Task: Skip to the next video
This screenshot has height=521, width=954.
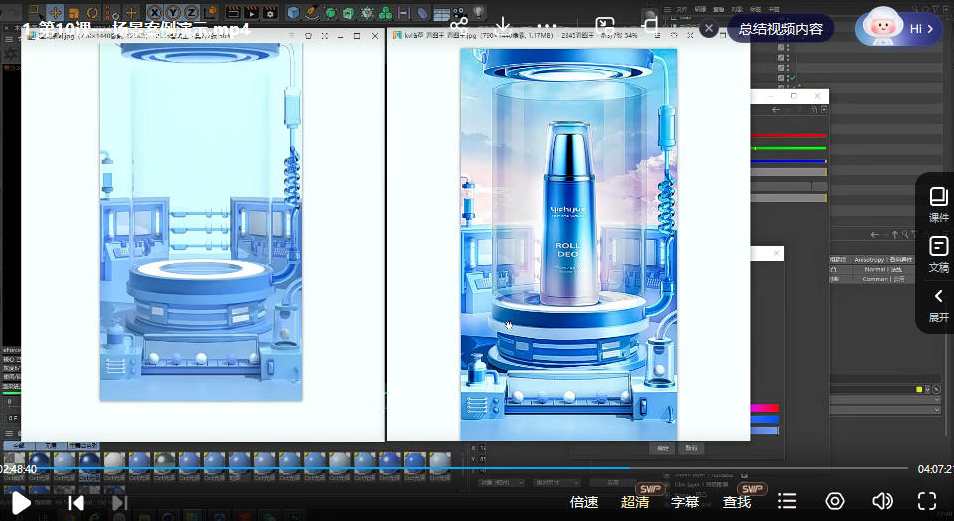Action: (x=119, y=502)
